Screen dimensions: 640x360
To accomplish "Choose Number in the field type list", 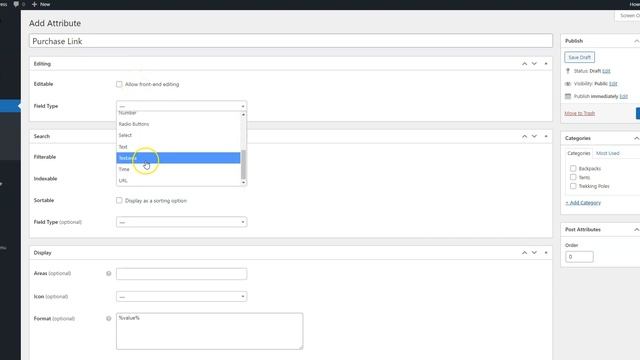I will point(178,113).
